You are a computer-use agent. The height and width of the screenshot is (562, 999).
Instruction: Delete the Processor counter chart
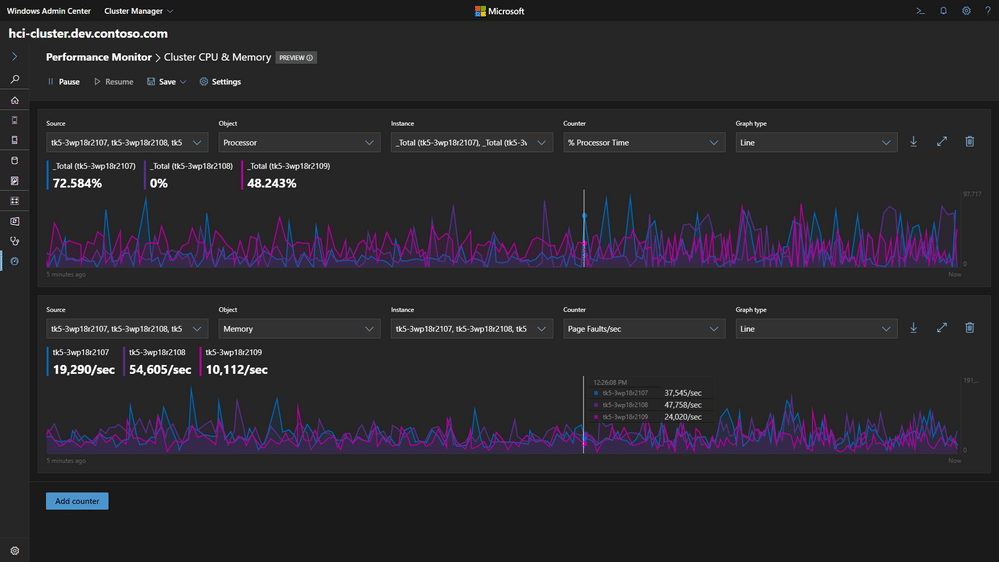pos(969,142)
